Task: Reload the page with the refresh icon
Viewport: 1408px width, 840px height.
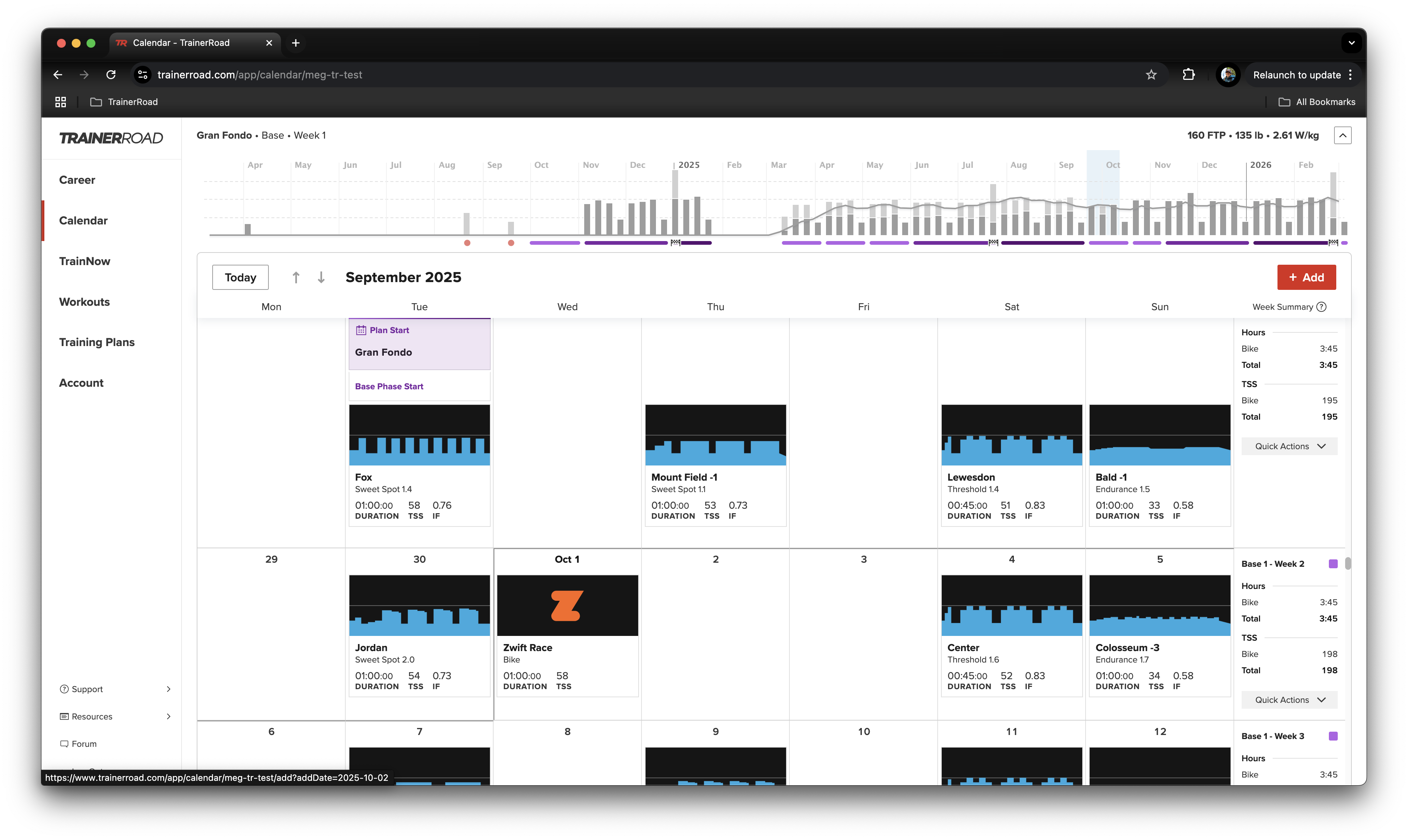Action: 111,75
